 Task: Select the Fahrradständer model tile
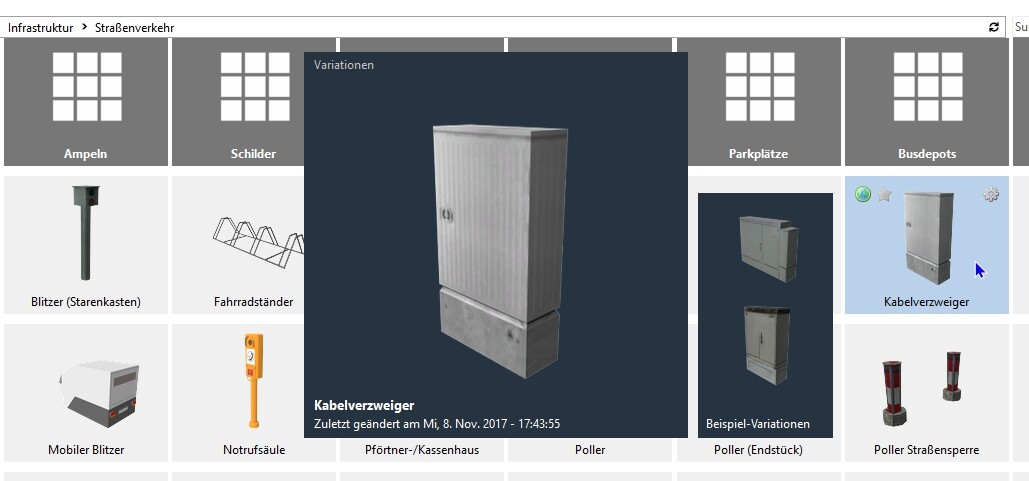click(238, 245)
